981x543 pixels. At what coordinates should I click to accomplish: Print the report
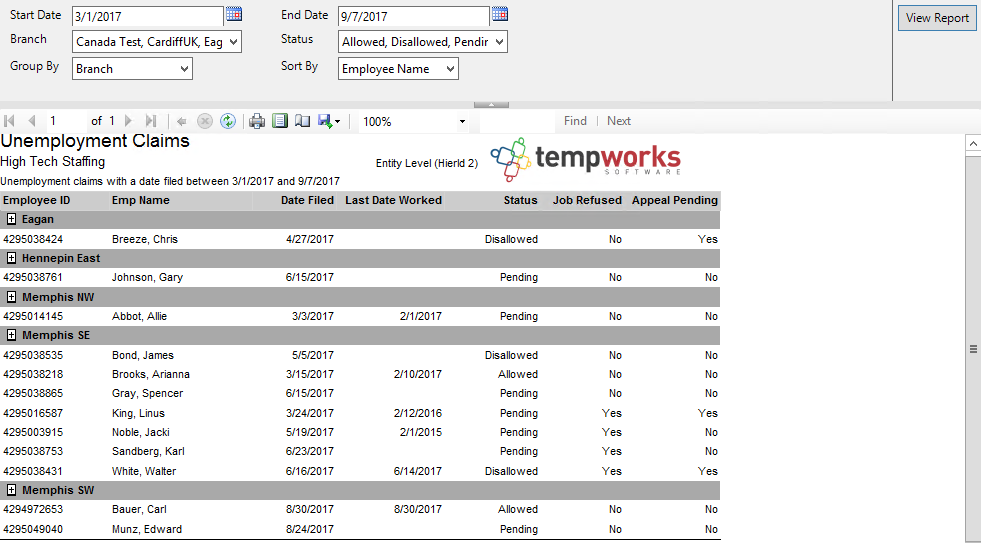pyautogui.click(x=257, y=121)
